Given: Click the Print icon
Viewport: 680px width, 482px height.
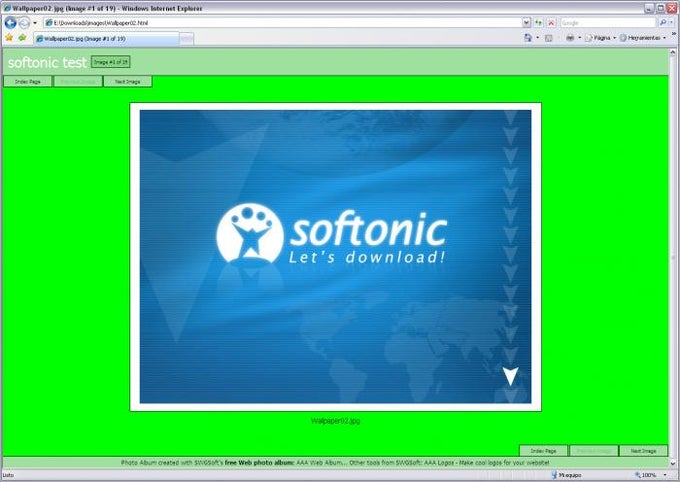Looking at the screenshot, I should (x=570, y=38).
